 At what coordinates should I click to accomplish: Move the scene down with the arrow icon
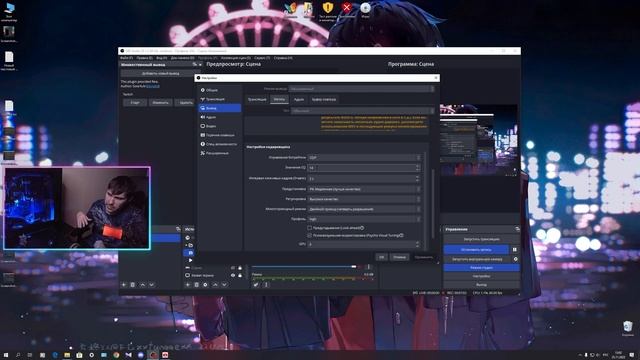(x=151, y=285)
